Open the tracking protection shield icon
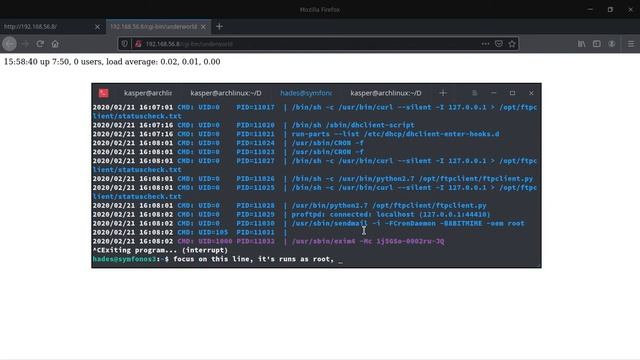 (x=124, y=44)
